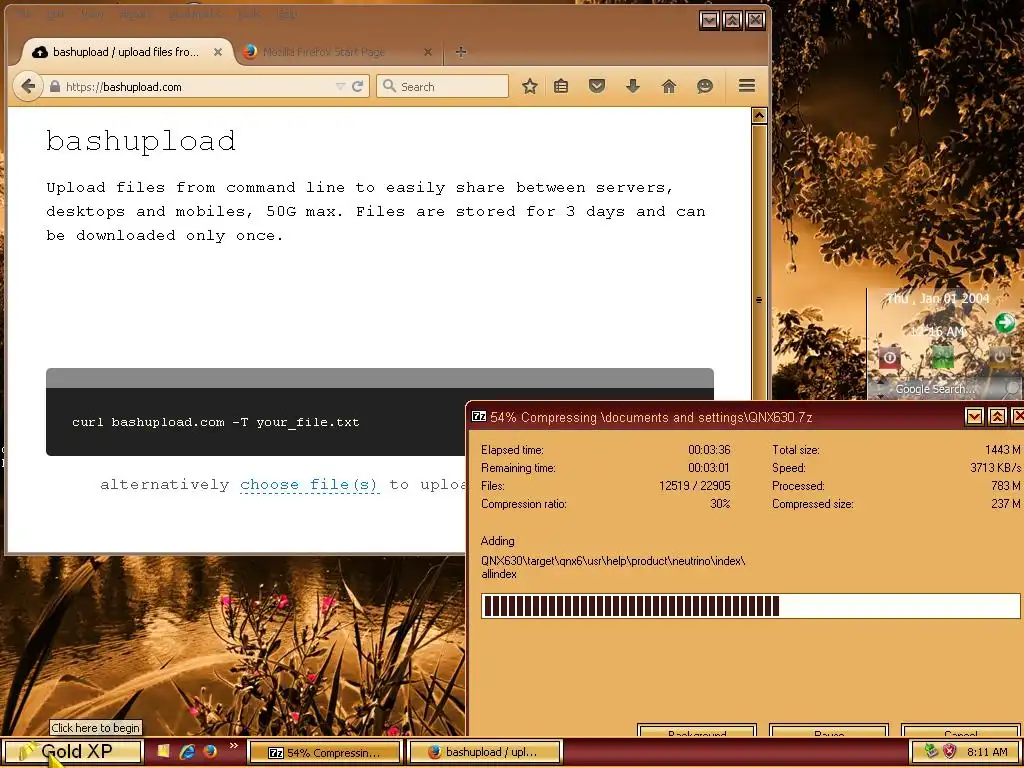Image resolution: width=1024 pixels, height=768 pixels.
Task: Click the green arrow on desktop widget
Action: click(x=1004, y=322)
